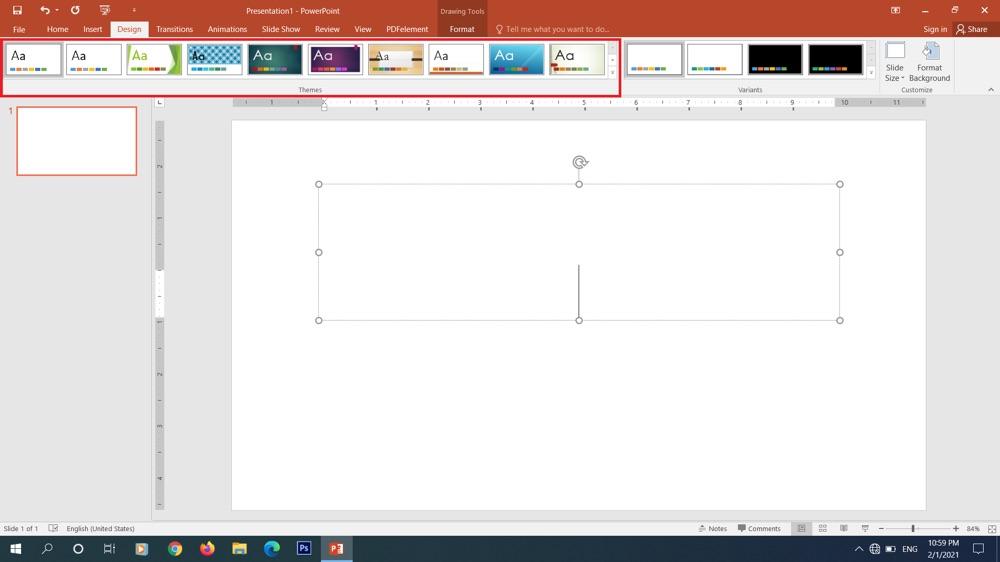Undo the last action
Image resolution: width=1000 pixels, height=562 pixels.
click(44, 10)
